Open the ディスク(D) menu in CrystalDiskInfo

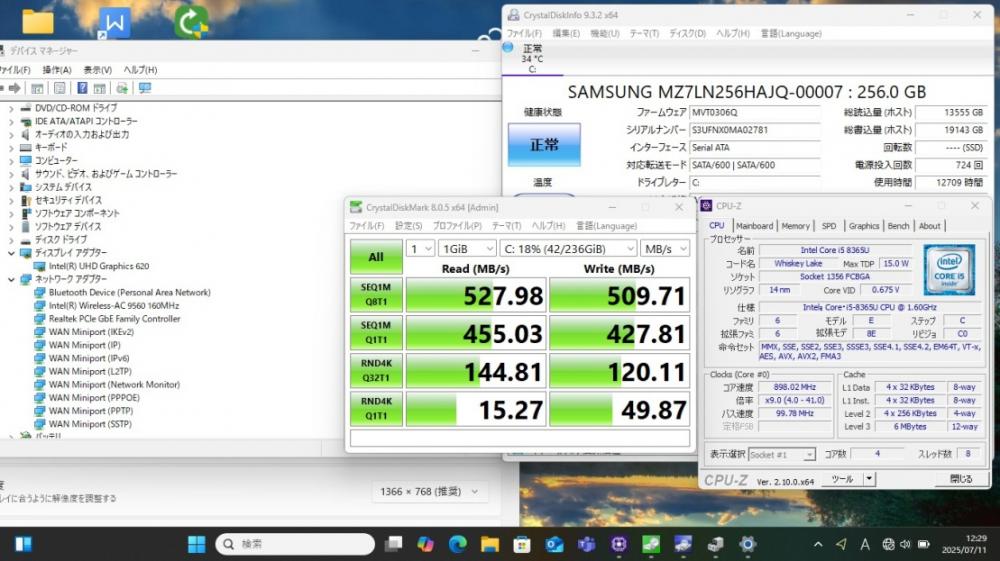pyautogui.click(x=687, y=33)
